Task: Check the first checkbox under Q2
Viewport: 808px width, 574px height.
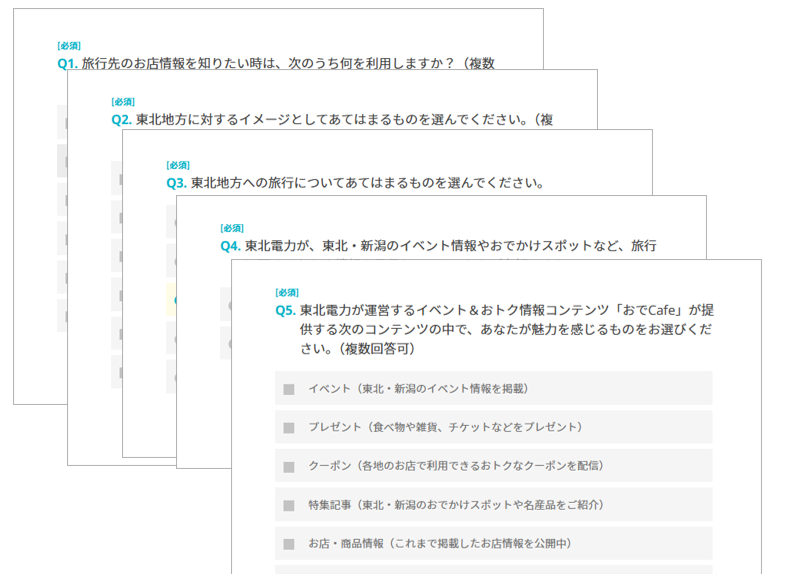Action: tap(118, 178)
